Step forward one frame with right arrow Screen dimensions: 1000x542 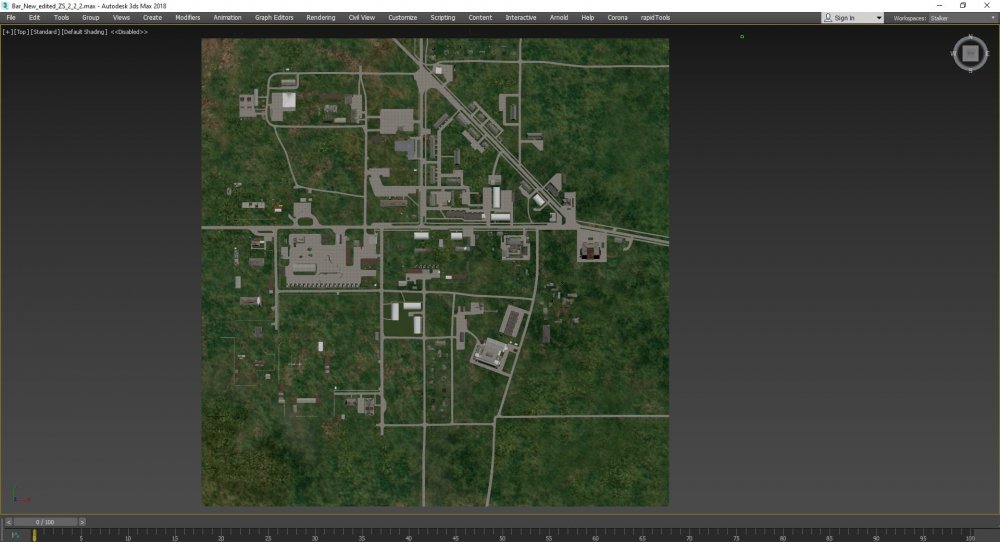82,521
